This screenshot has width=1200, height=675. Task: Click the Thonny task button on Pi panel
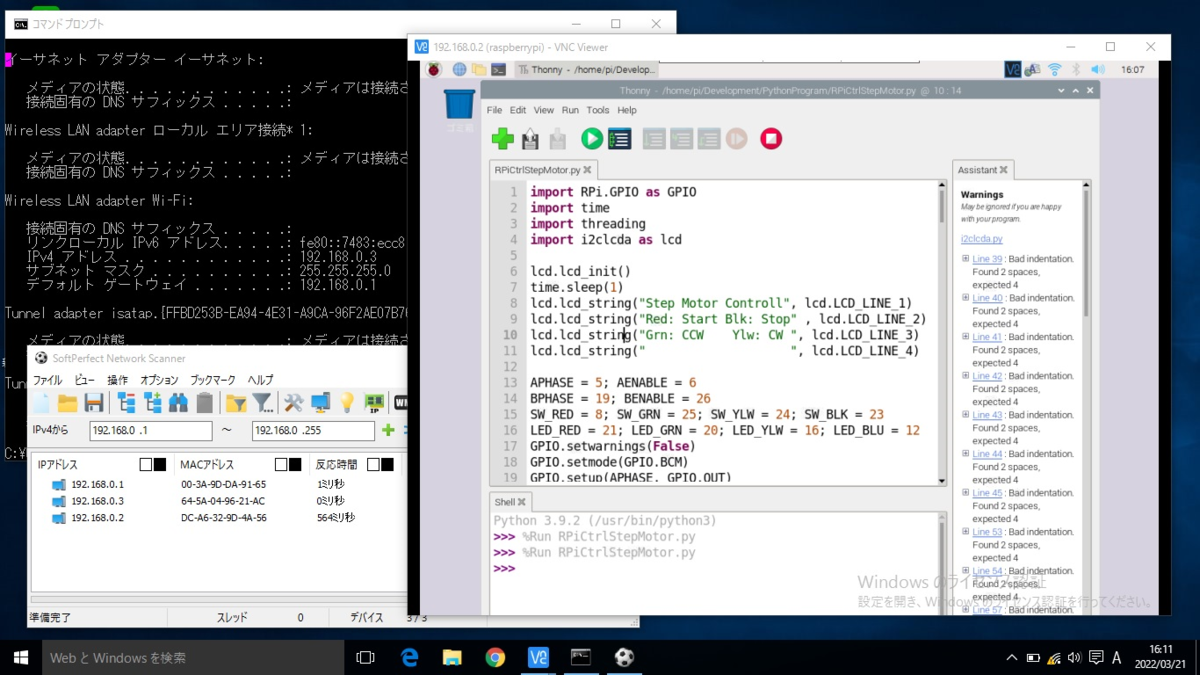click(587, 70)
